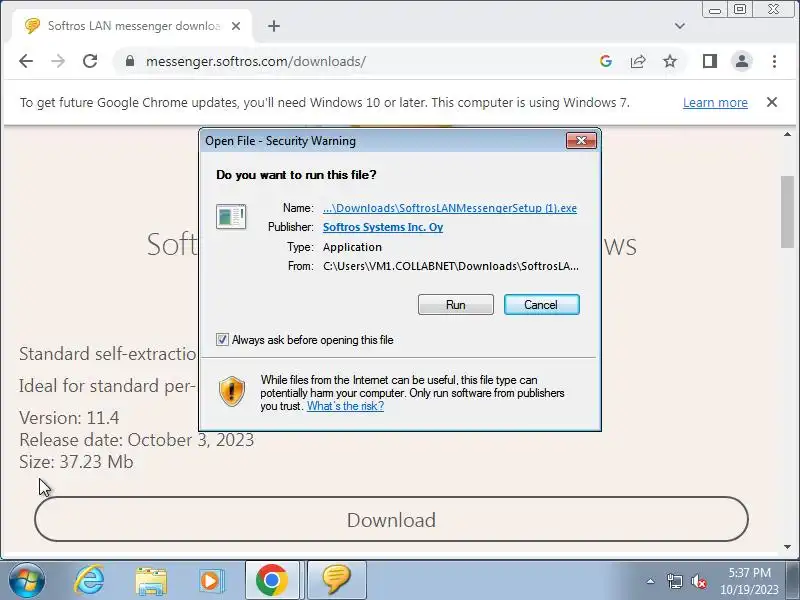The image size is (800, 600).
Task: Click the Run button in the security dialog
Action: [456, 305]
